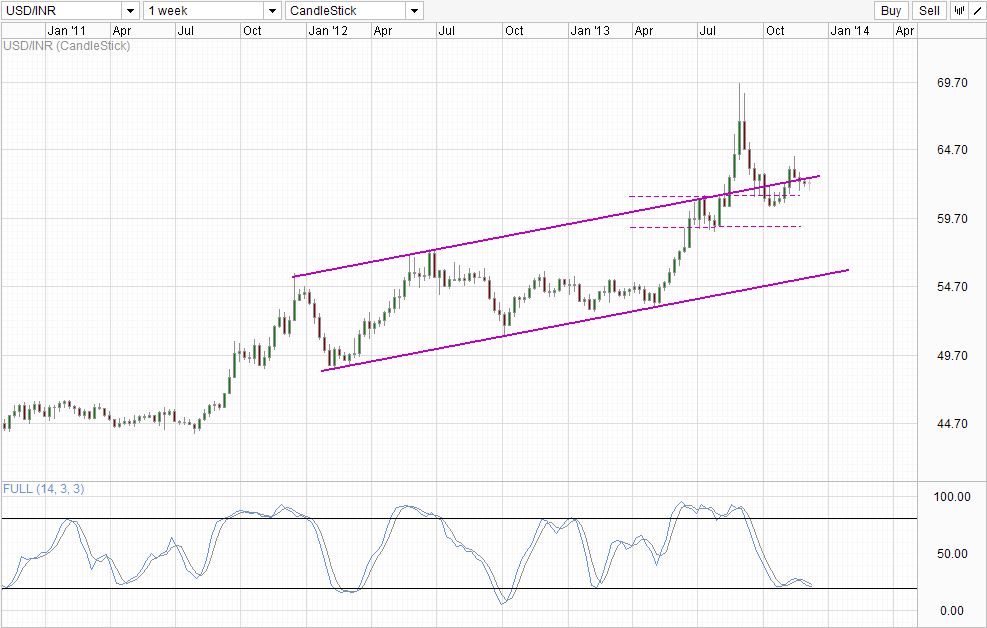The width and height of the screenshot is (987, 628).
Task: Click the FULL (14, 3, 3) stochastic label
Action: click(43, 489)
